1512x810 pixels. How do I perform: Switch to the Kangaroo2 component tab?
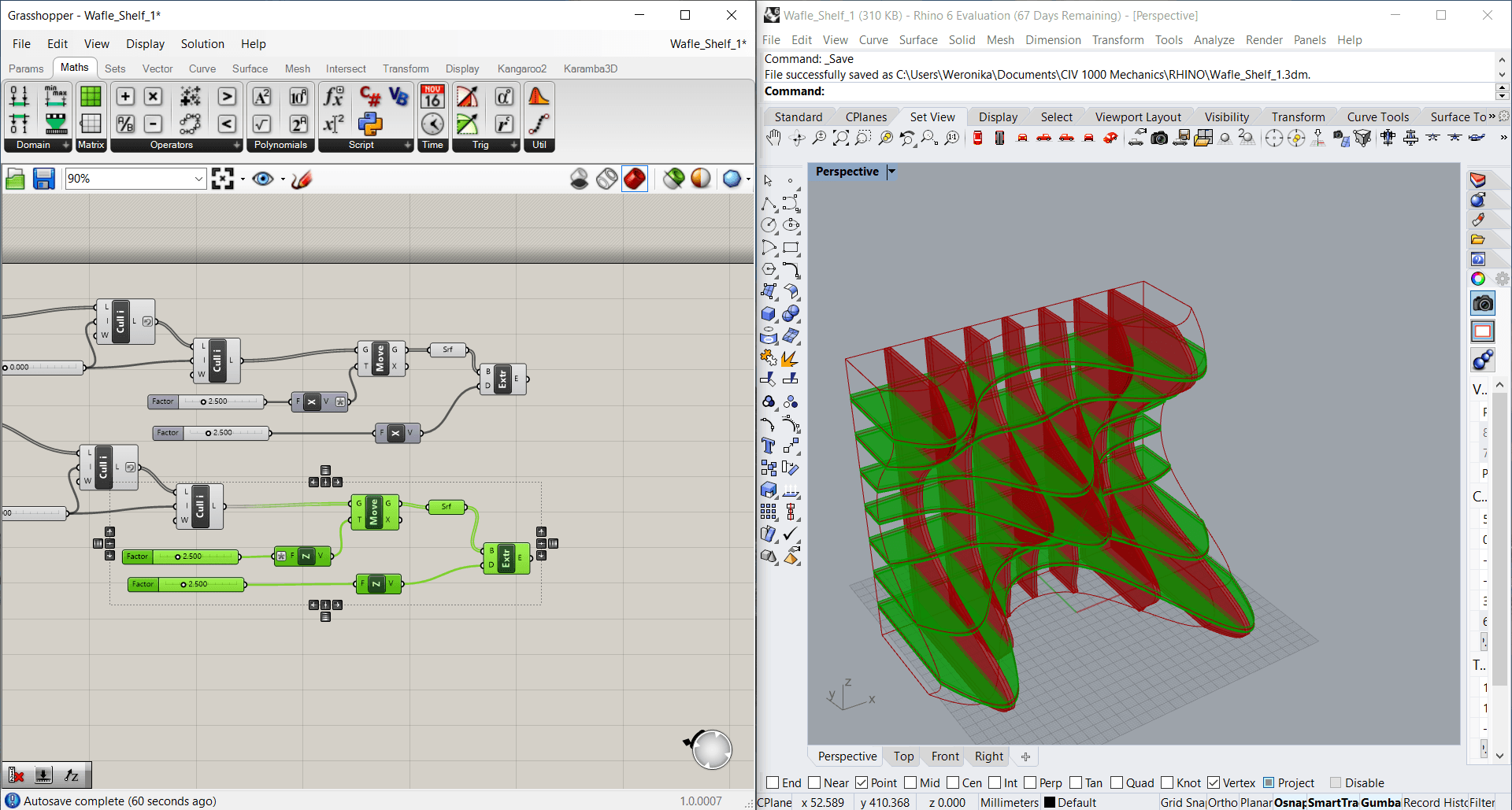click(x=521, y=68)
